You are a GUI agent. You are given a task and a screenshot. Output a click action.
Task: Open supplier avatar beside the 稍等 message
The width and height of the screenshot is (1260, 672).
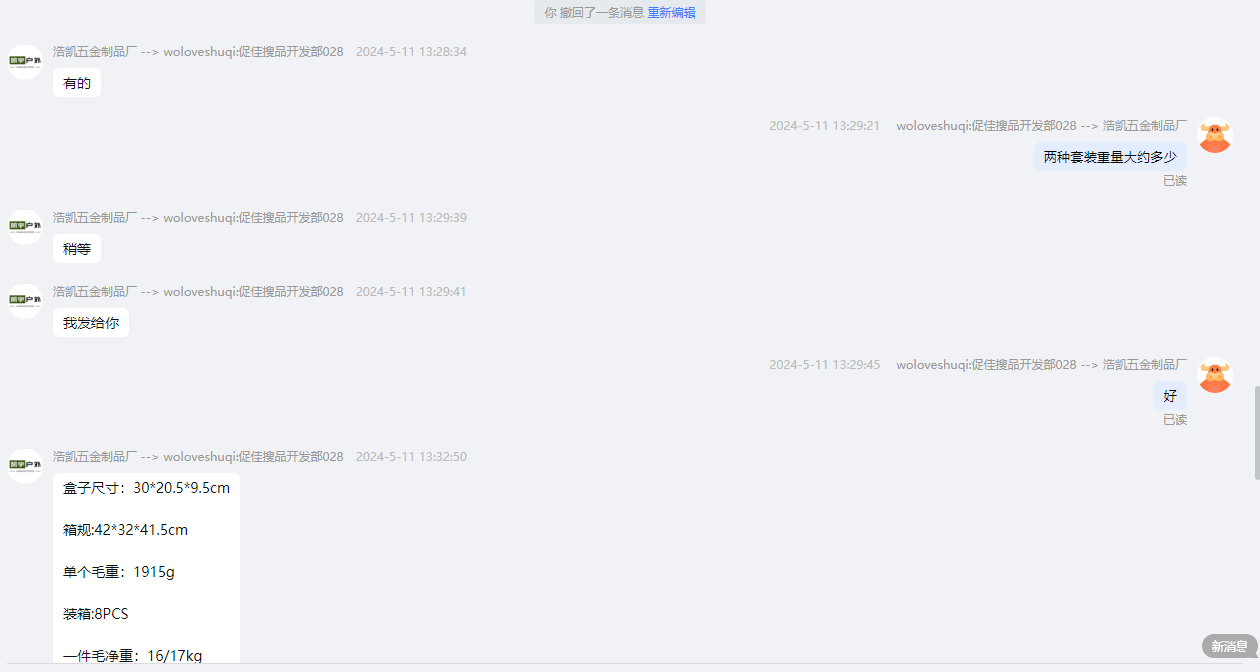tap(25, 227)
